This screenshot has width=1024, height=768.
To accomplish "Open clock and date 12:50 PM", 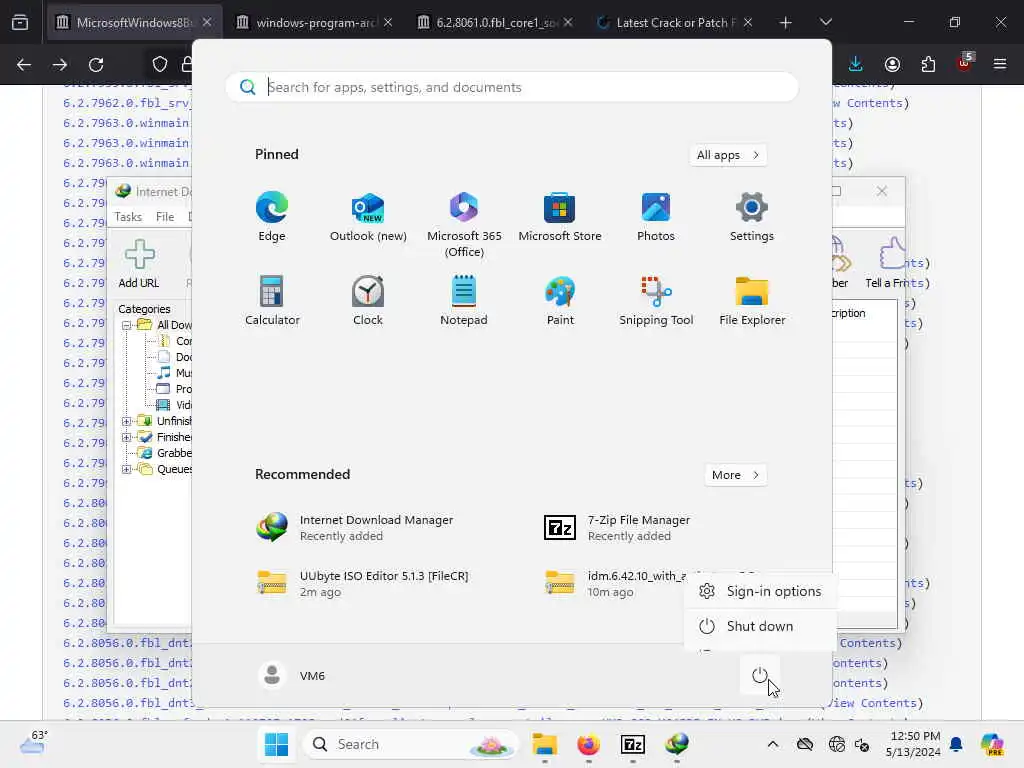I will point(912,744).
